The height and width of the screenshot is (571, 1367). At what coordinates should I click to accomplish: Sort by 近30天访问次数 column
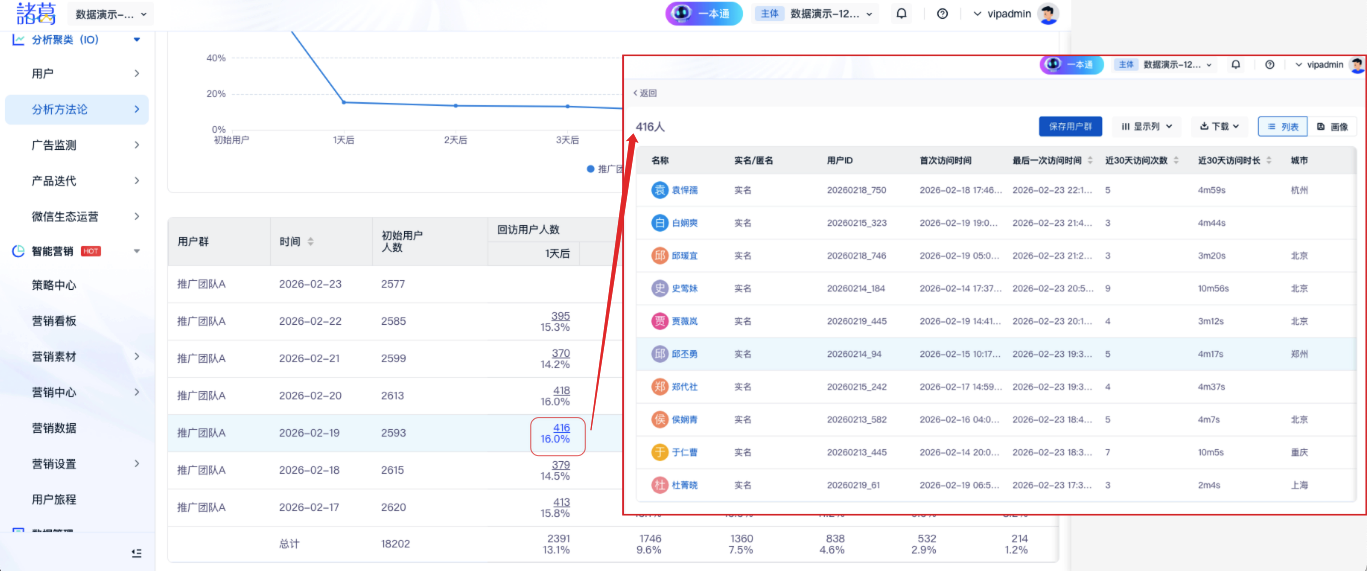pyautogui.click(x=1176, y=161)
